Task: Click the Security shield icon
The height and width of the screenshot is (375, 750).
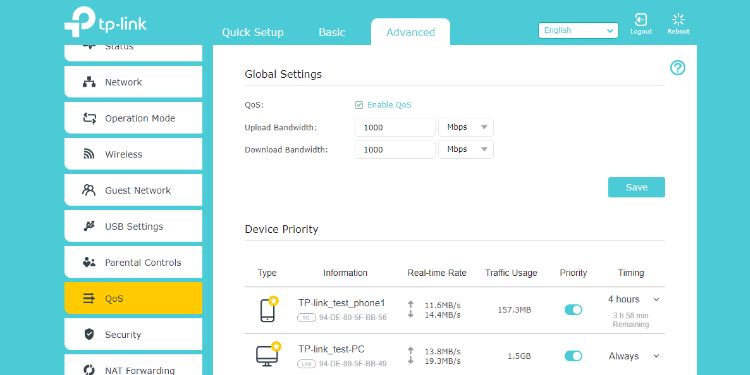Action: click(x=89, y=334)
